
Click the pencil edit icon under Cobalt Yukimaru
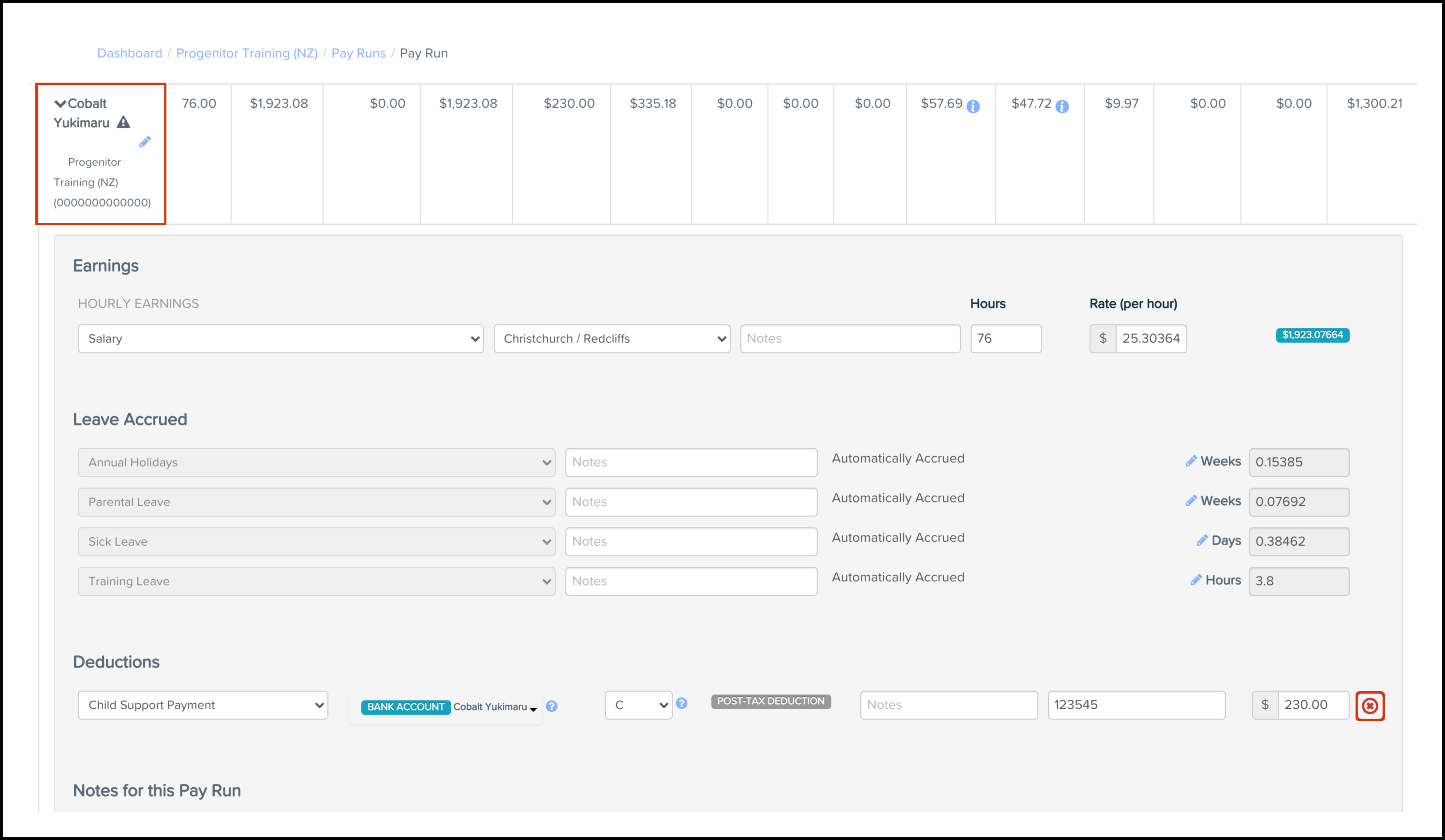145,142
